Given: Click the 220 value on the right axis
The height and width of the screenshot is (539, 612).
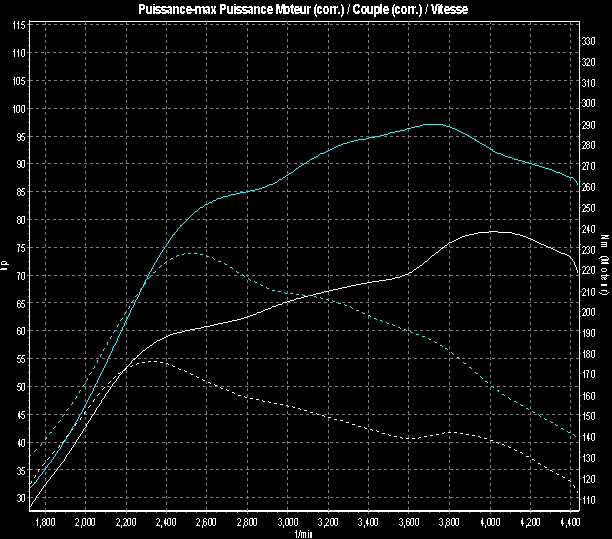Looking at the screenshot, I should point(588,270).
